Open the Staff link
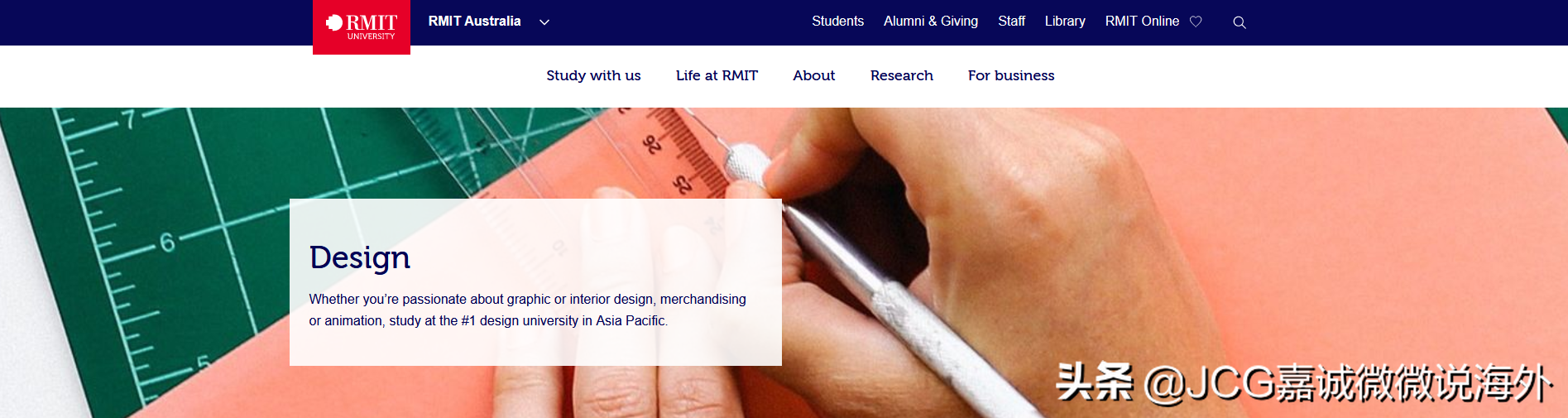This screenshot has width=1568, height=418. [1011, 22]
